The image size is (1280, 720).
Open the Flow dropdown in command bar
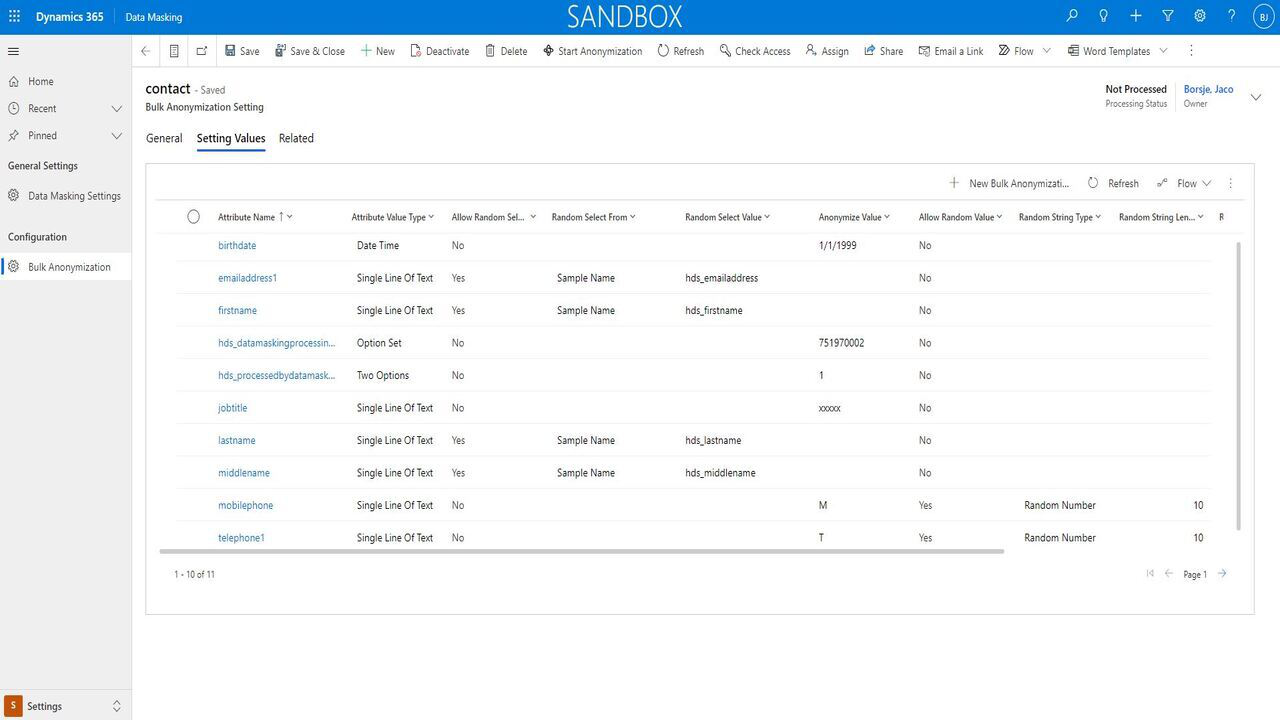click(1046, 51)
